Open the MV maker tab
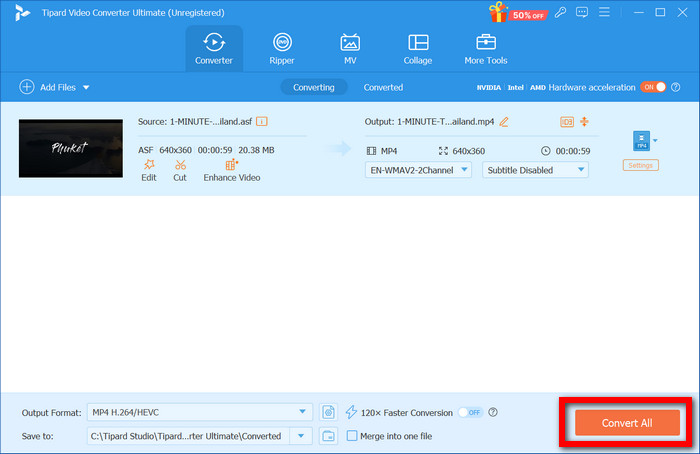Viewport: 700px width, 454px height. point(350,48)
